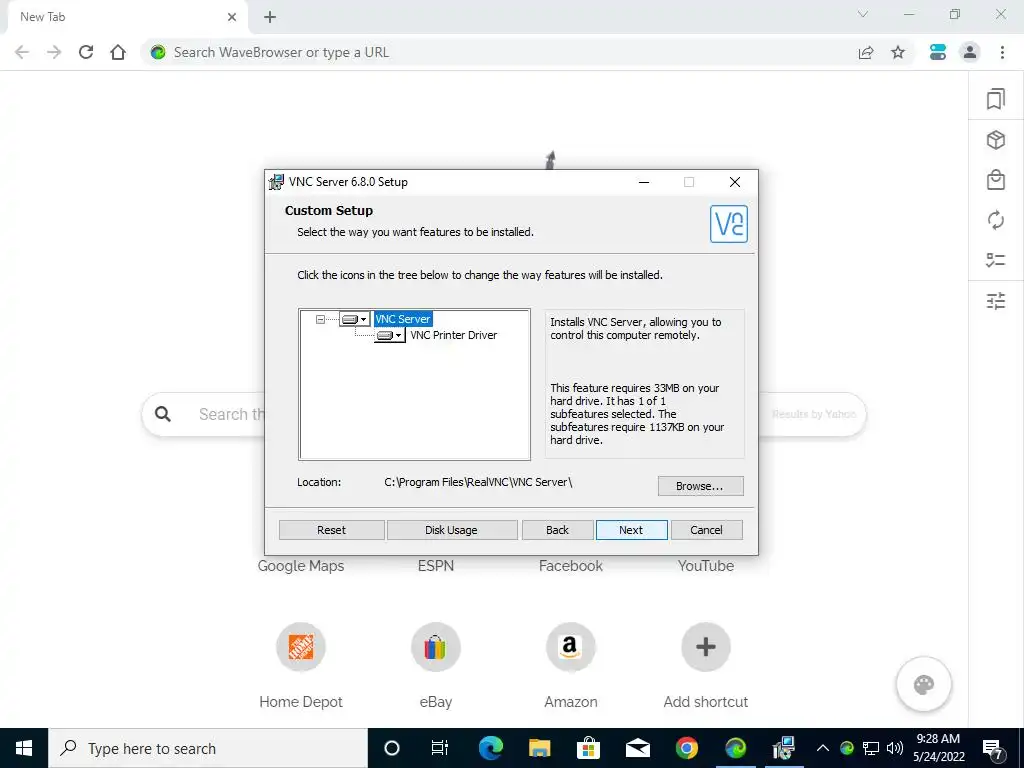Open the browser three-dot menu
1024x768 pixels.
tap(1002, 52)
